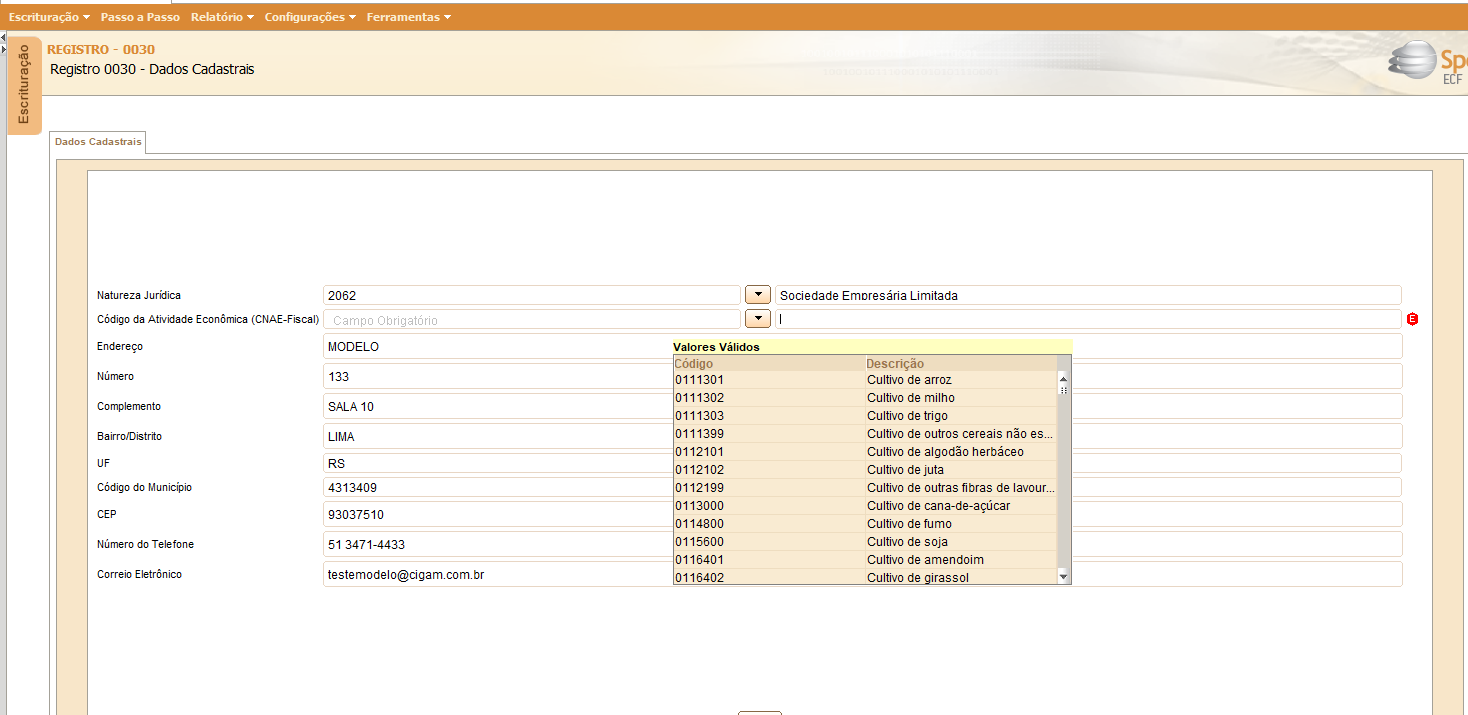1468x715 pixels.
Task: Select code 0116401 Cultivo de amendoim
Action: (865, 560)
